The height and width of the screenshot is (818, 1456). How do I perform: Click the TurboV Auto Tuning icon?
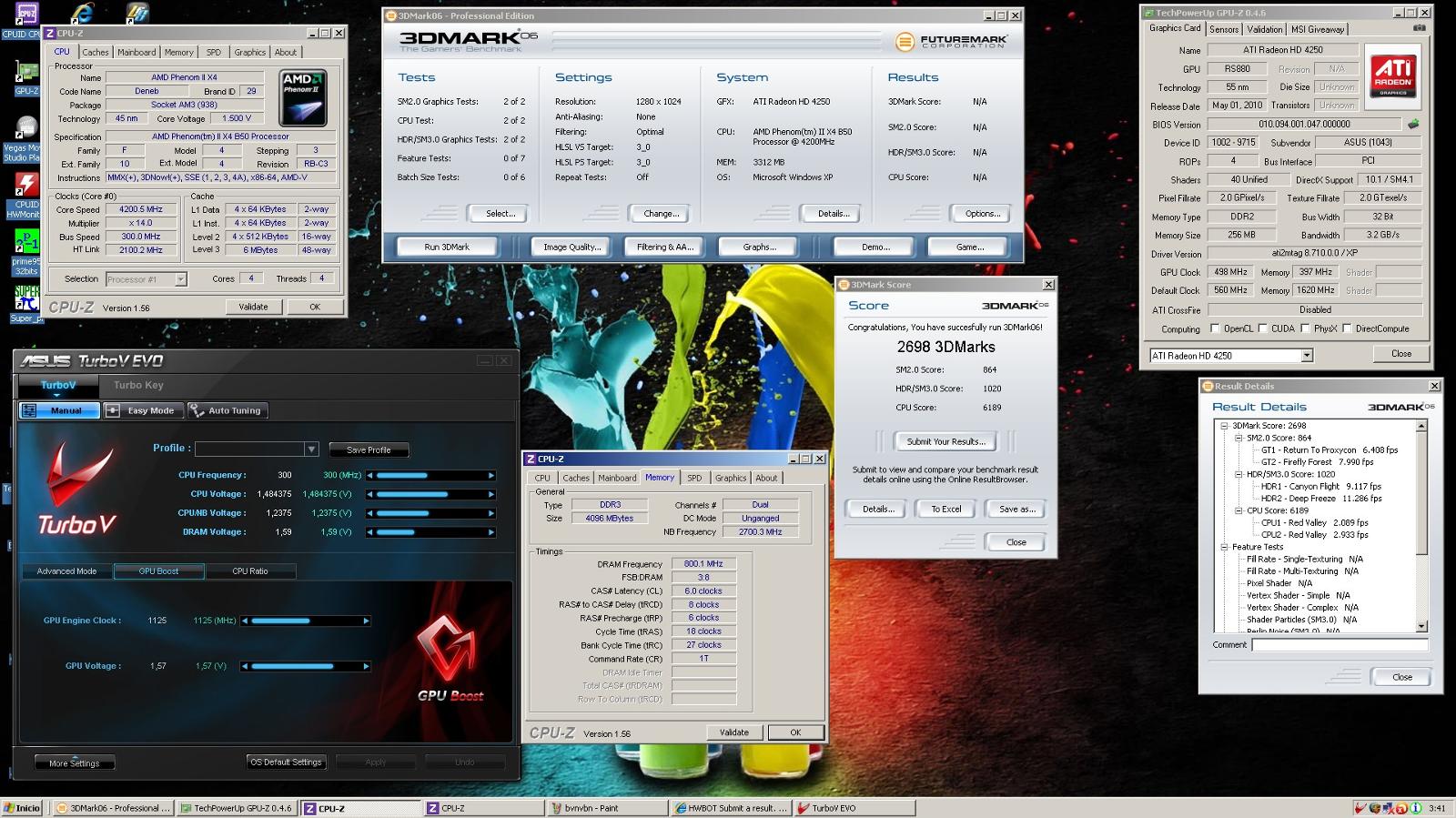(x=196, y=410)
